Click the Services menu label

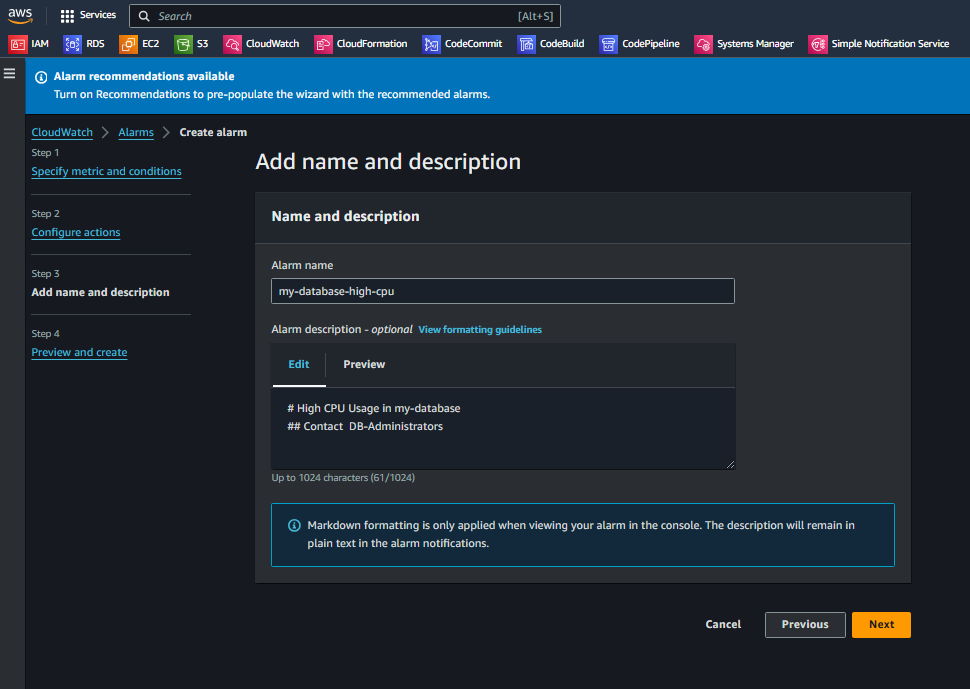[98, 15]
